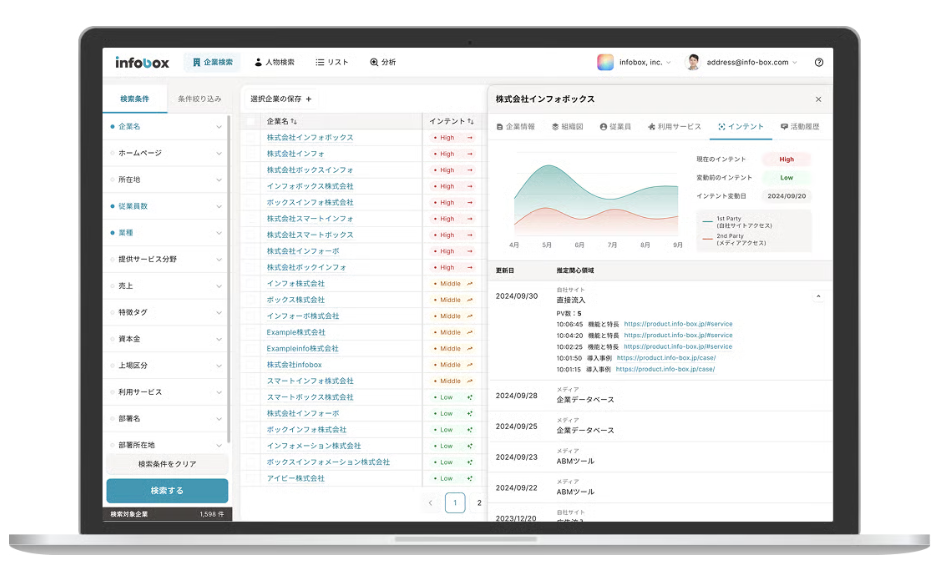Screen dimensions: 940x566
Task: Click the 2024/09/28 企業データベース entry
Action: point(659,396)
